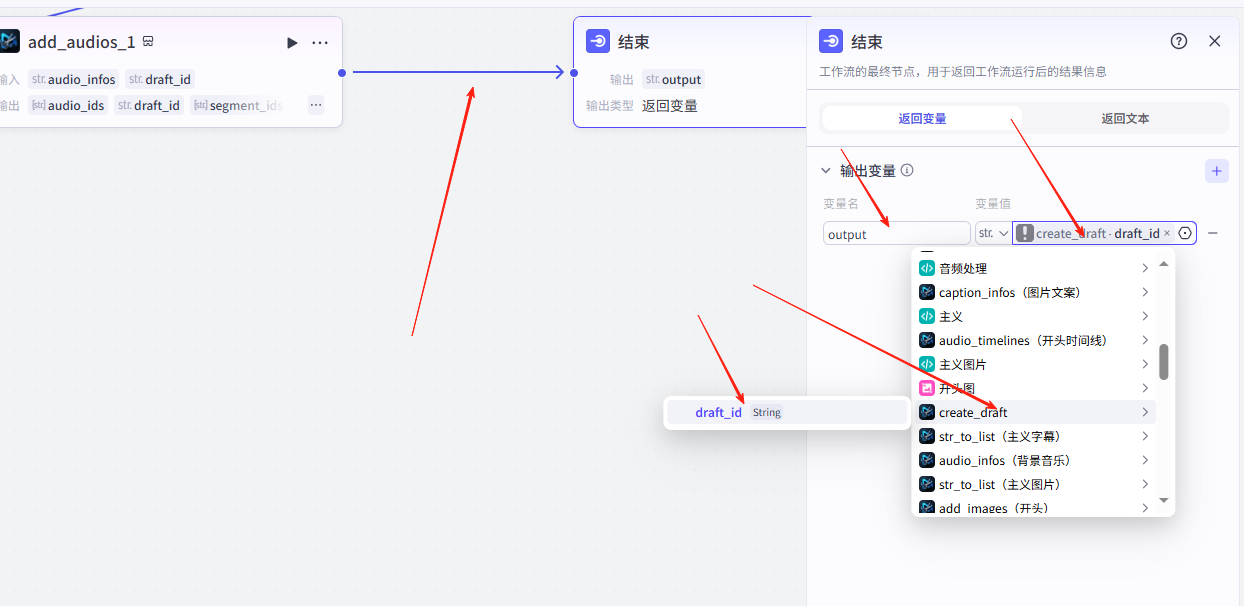
Task: Select the 返回变量 tab
Action: (922, 118)
